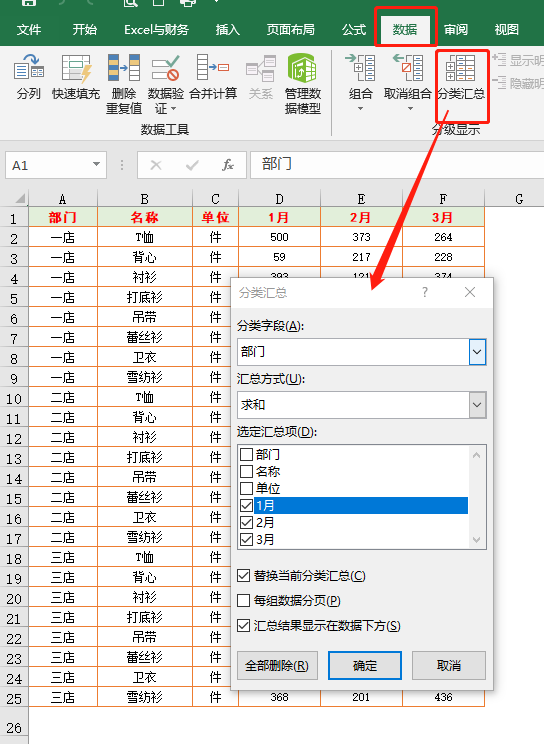Viewport: 544px width, 744px height.
Task: Expand the Name Box dropdown arrow
Action: point(96,165)
